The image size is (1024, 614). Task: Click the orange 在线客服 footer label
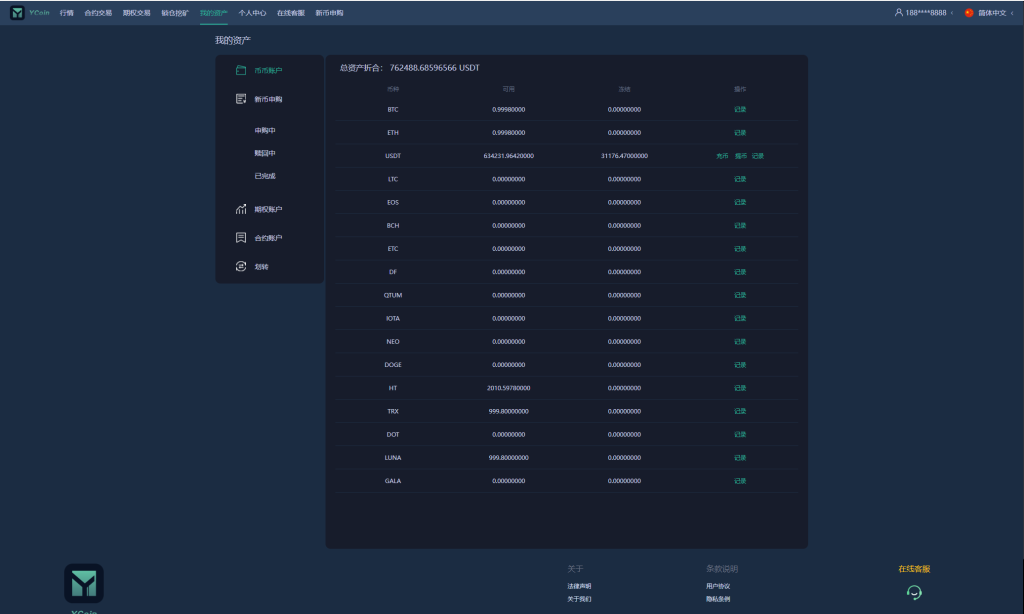click(914, 569)
